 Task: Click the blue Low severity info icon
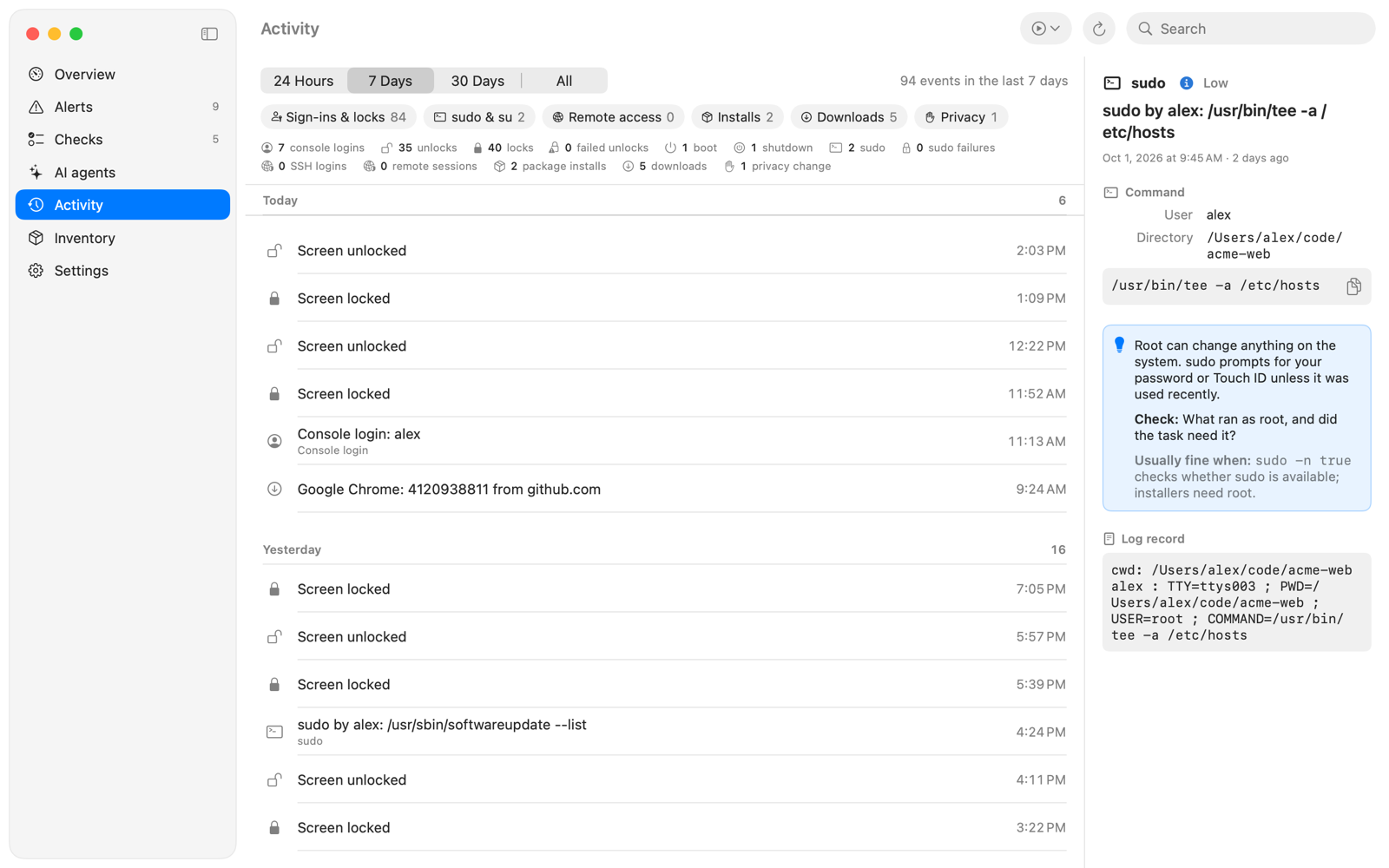pyautogui.click(x=1186, y=83)
